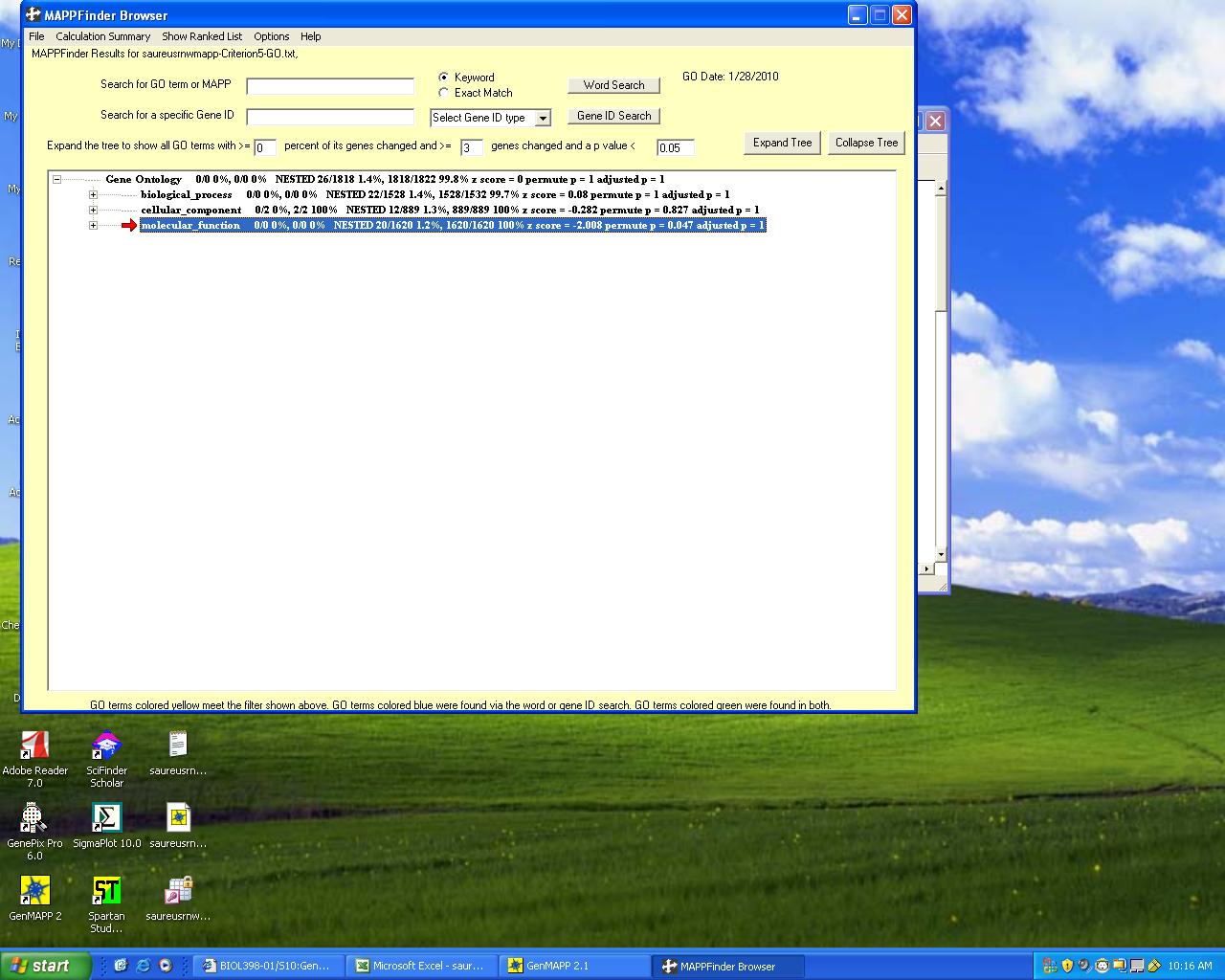Open Select Gene ID type dropdown
Viewport: 1225px width, 980px height.
pyautogui.click(x=543, y=118)
